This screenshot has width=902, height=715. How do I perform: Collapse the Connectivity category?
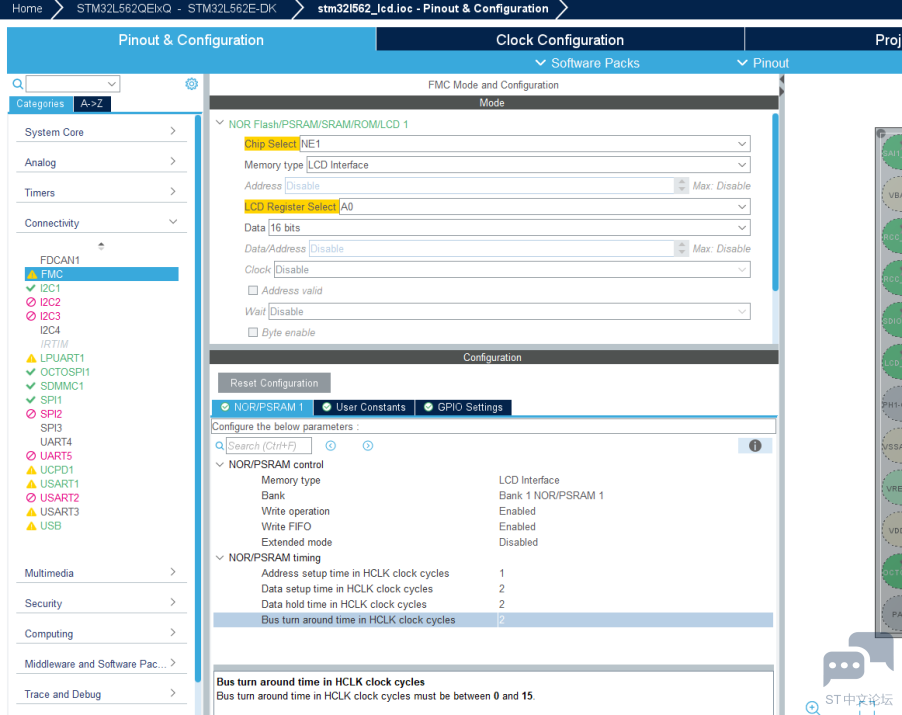(173, 221)
